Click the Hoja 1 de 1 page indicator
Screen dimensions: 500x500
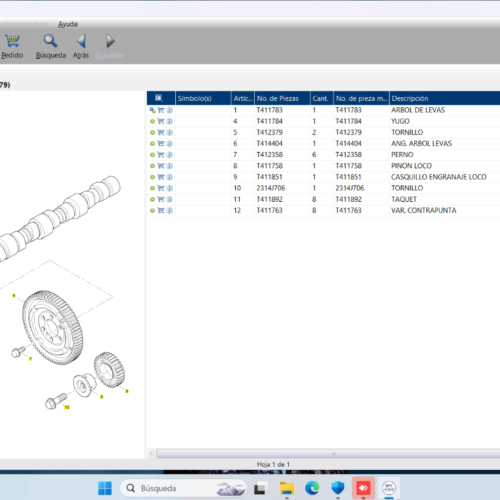pyautogui.click(x=273, y=464)
